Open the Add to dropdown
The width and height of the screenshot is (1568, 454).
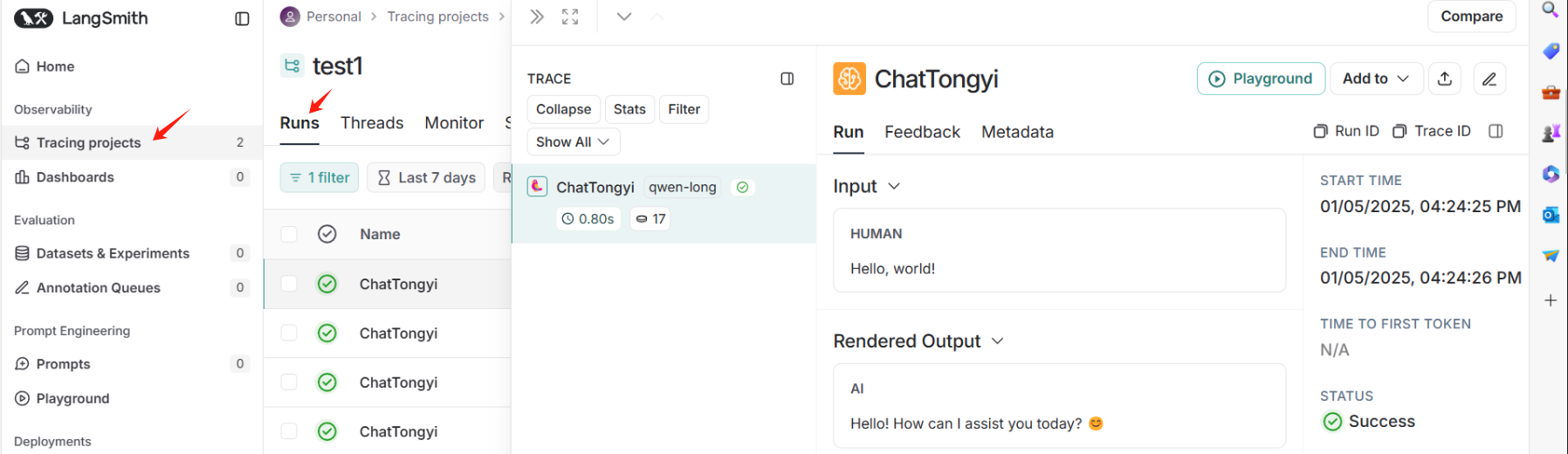tap(1376, 79)
